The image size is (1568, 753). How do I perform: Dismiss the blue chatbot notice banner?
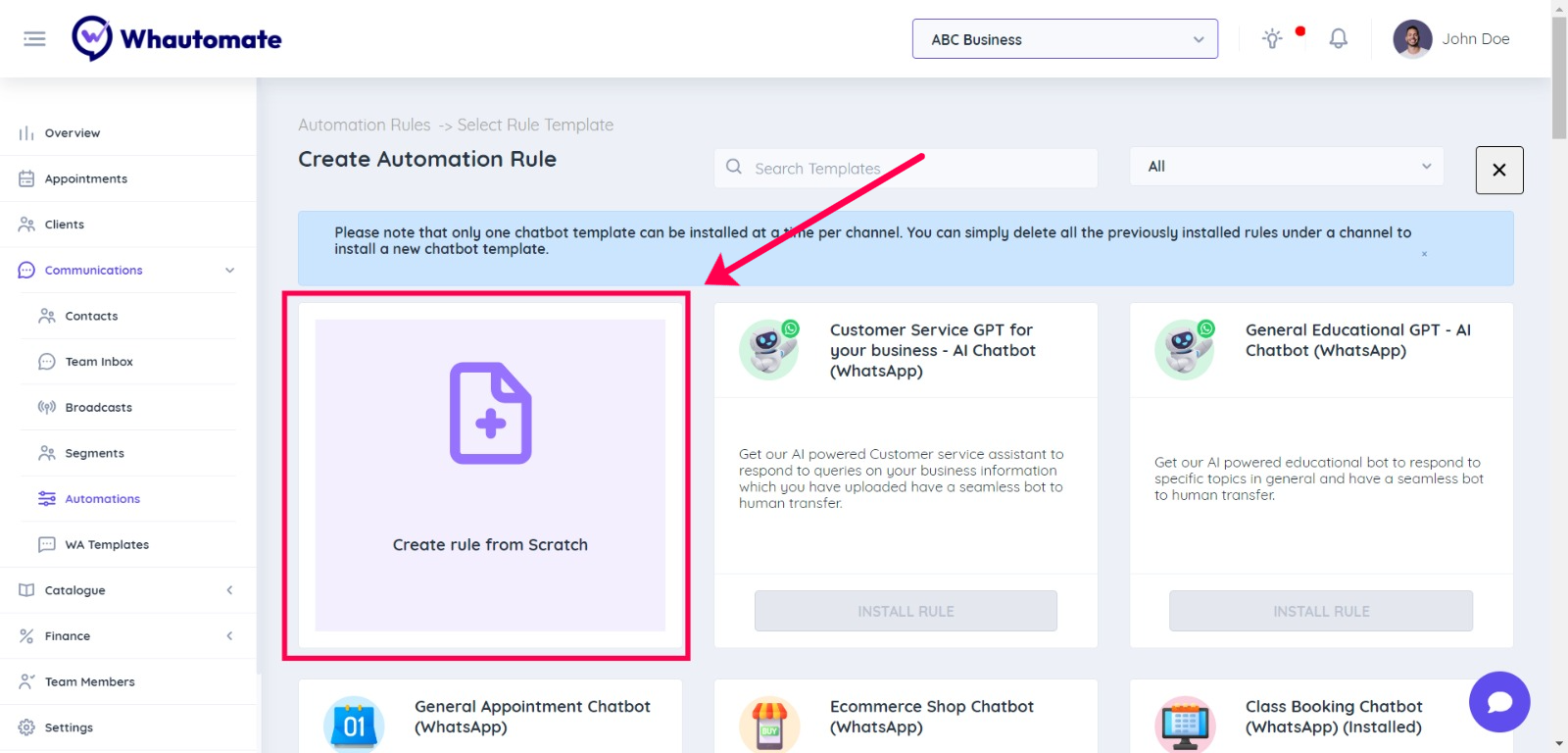pos(1424,254)
